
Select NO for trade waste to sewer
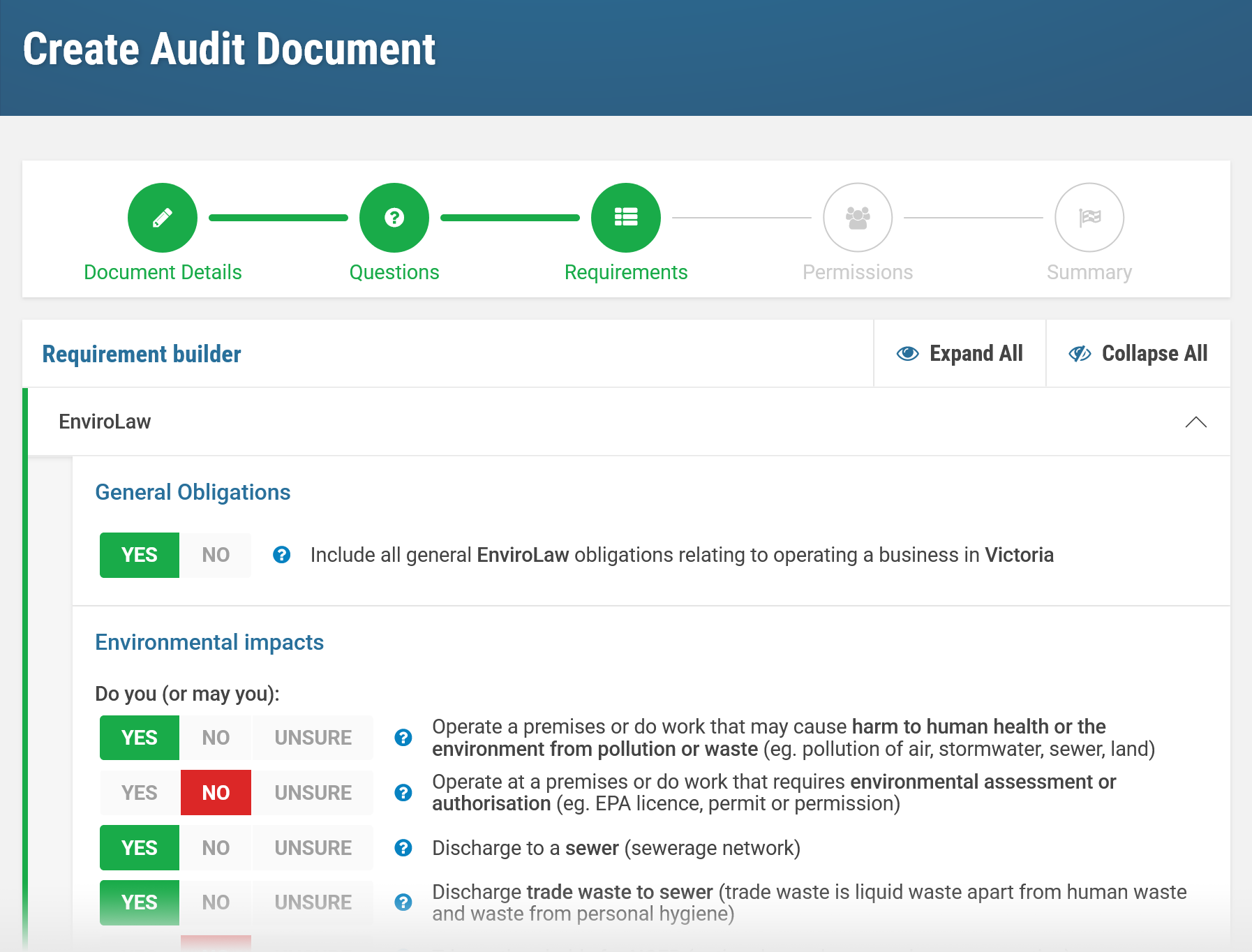coord(216,902)
